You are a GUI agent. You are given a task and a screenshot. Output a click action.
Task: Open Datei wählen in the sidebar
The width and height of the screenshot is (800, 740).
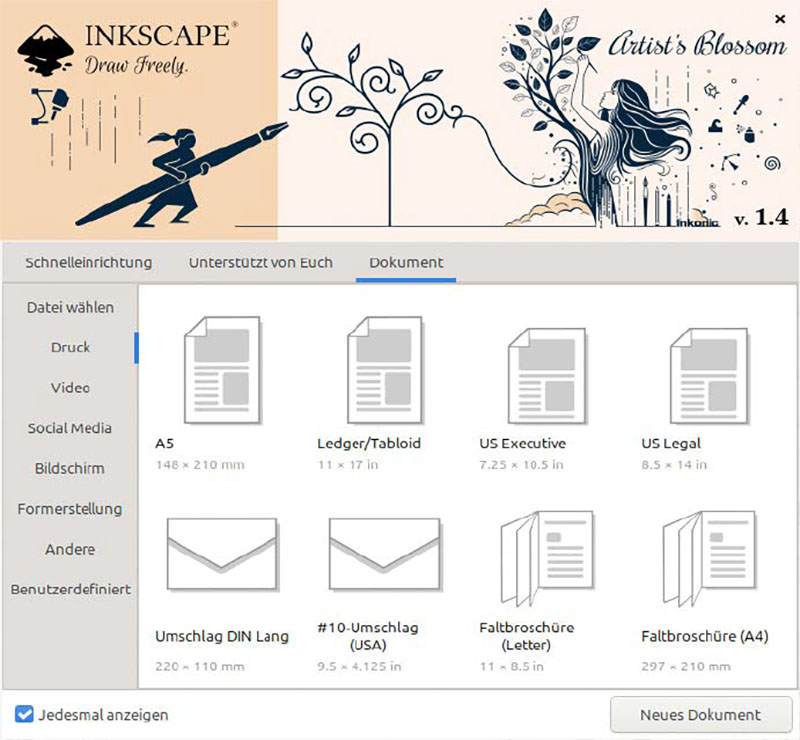pyautogui.click(x=70, y=307)
